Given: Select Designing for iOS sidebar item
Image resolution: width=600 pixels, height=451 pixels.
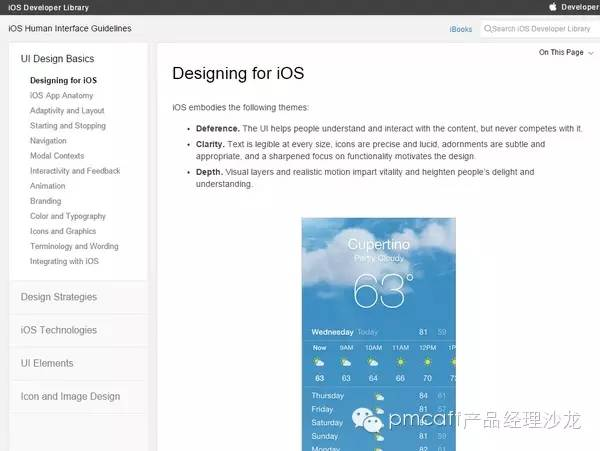Looking at the screenshot, I should pyautogui.click(x=64, y=80).
